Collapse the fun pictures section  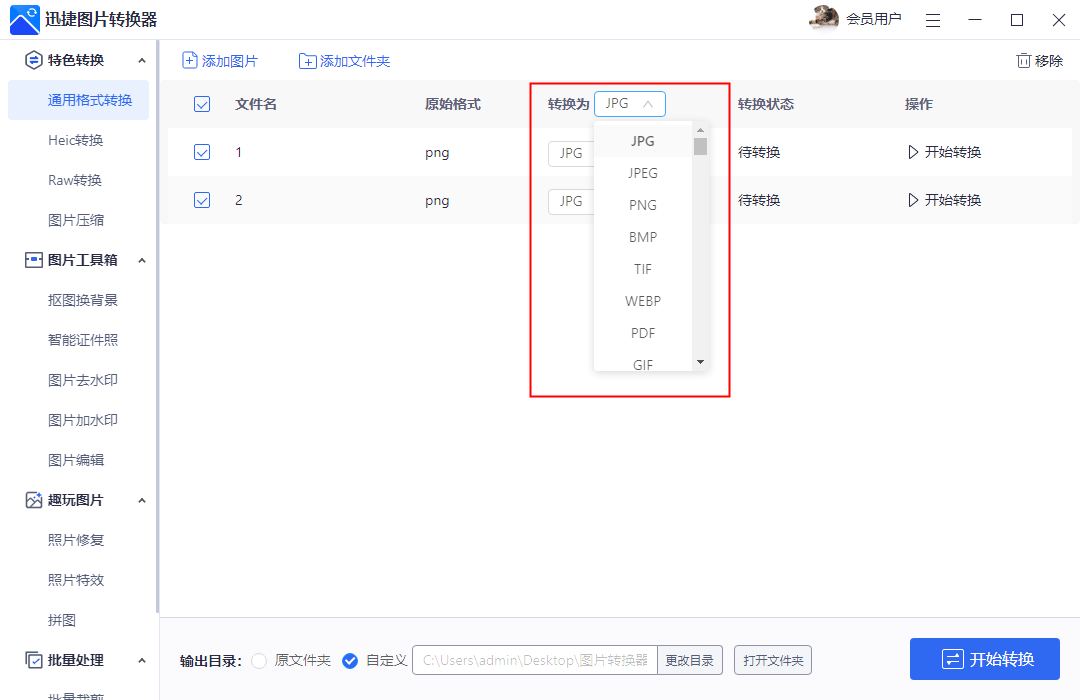[x=142, y=501]
